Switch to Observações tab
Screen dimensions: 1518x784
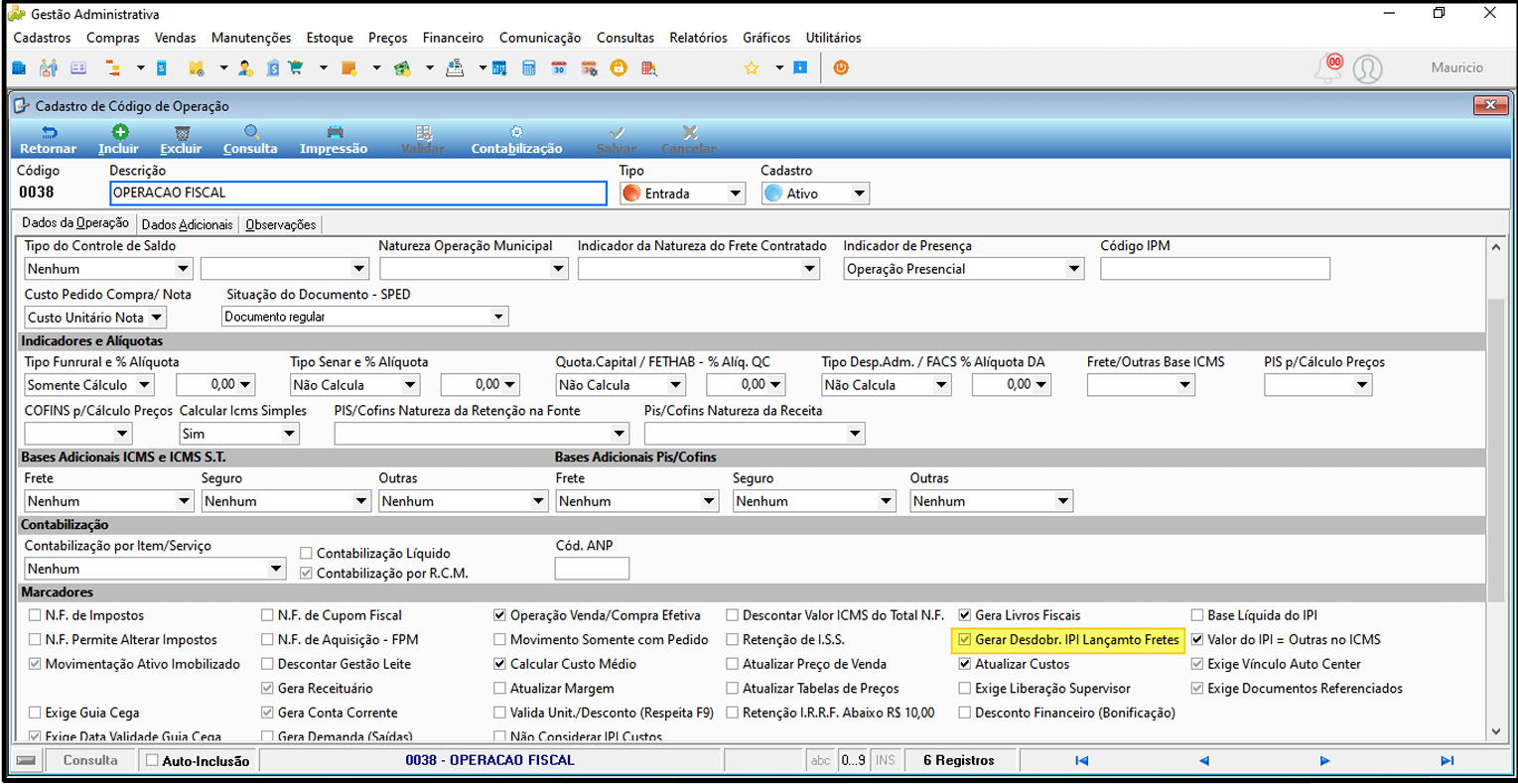[281, 224]
